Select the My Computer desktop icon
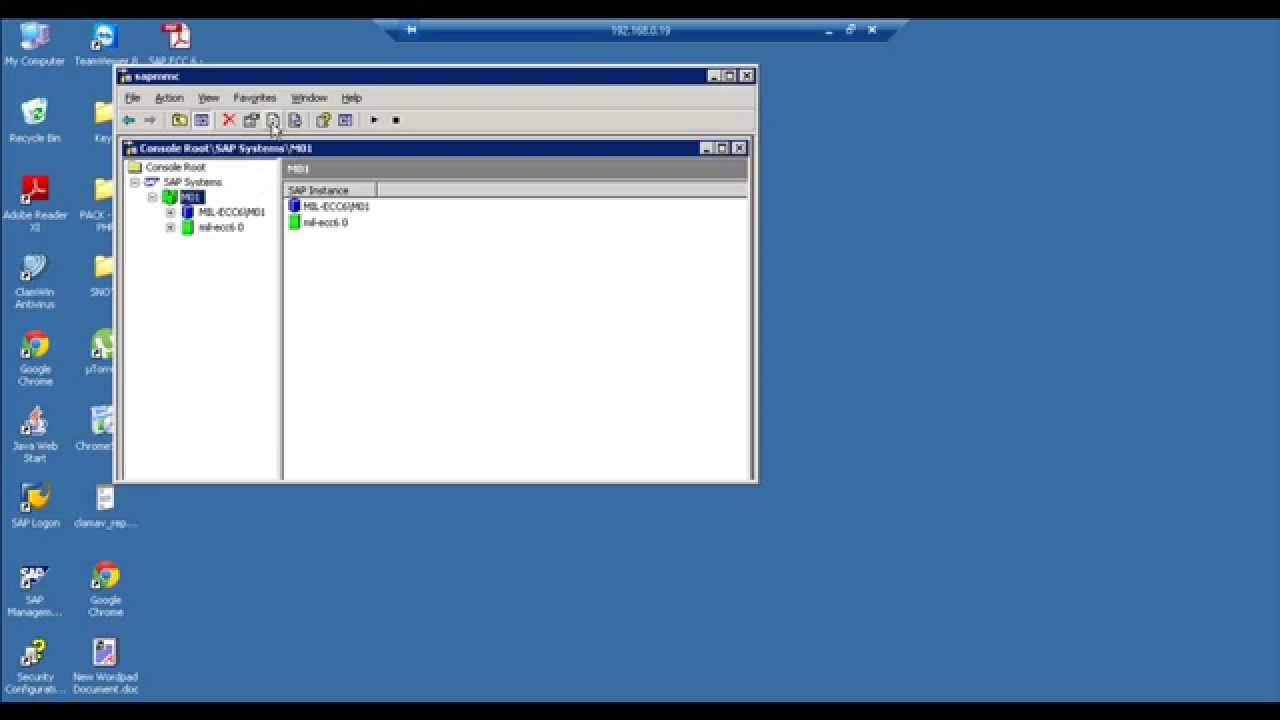Viewport: 1280px width, 720px height. point(35,45)
